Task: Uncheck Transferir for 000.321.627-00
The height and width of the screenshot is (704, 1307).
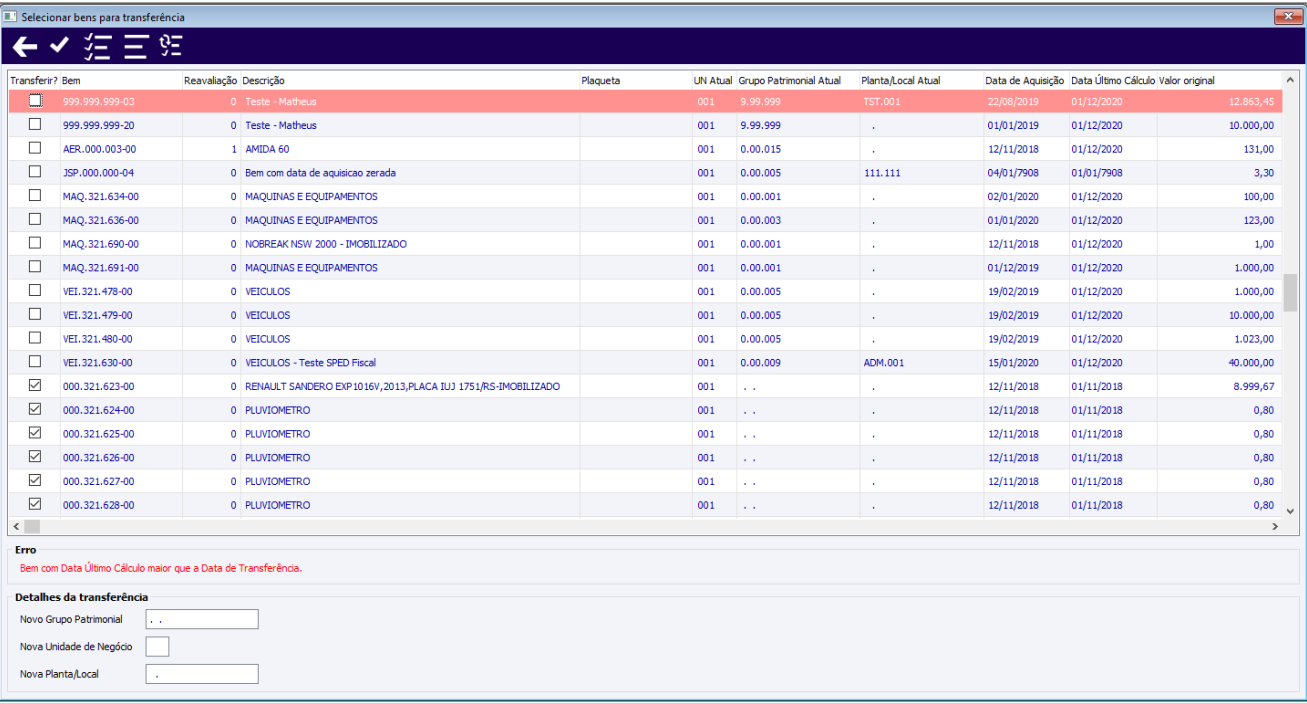Action: [35, 480]
